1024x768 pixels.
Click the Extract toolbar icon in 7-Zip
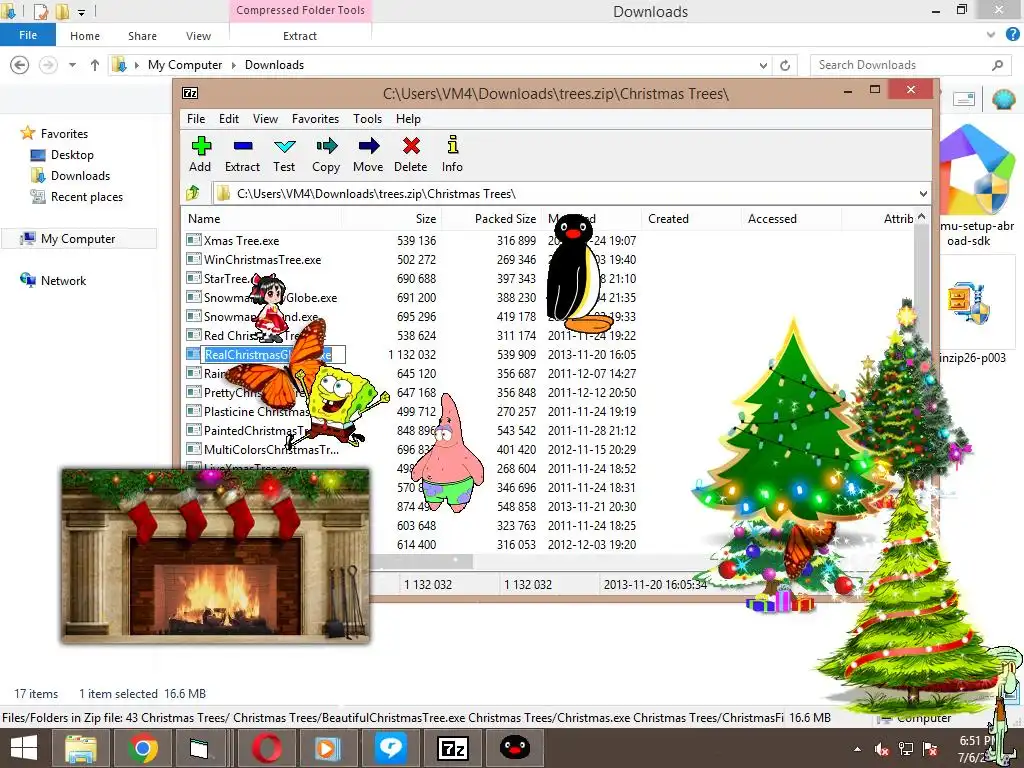coord(242,146)
